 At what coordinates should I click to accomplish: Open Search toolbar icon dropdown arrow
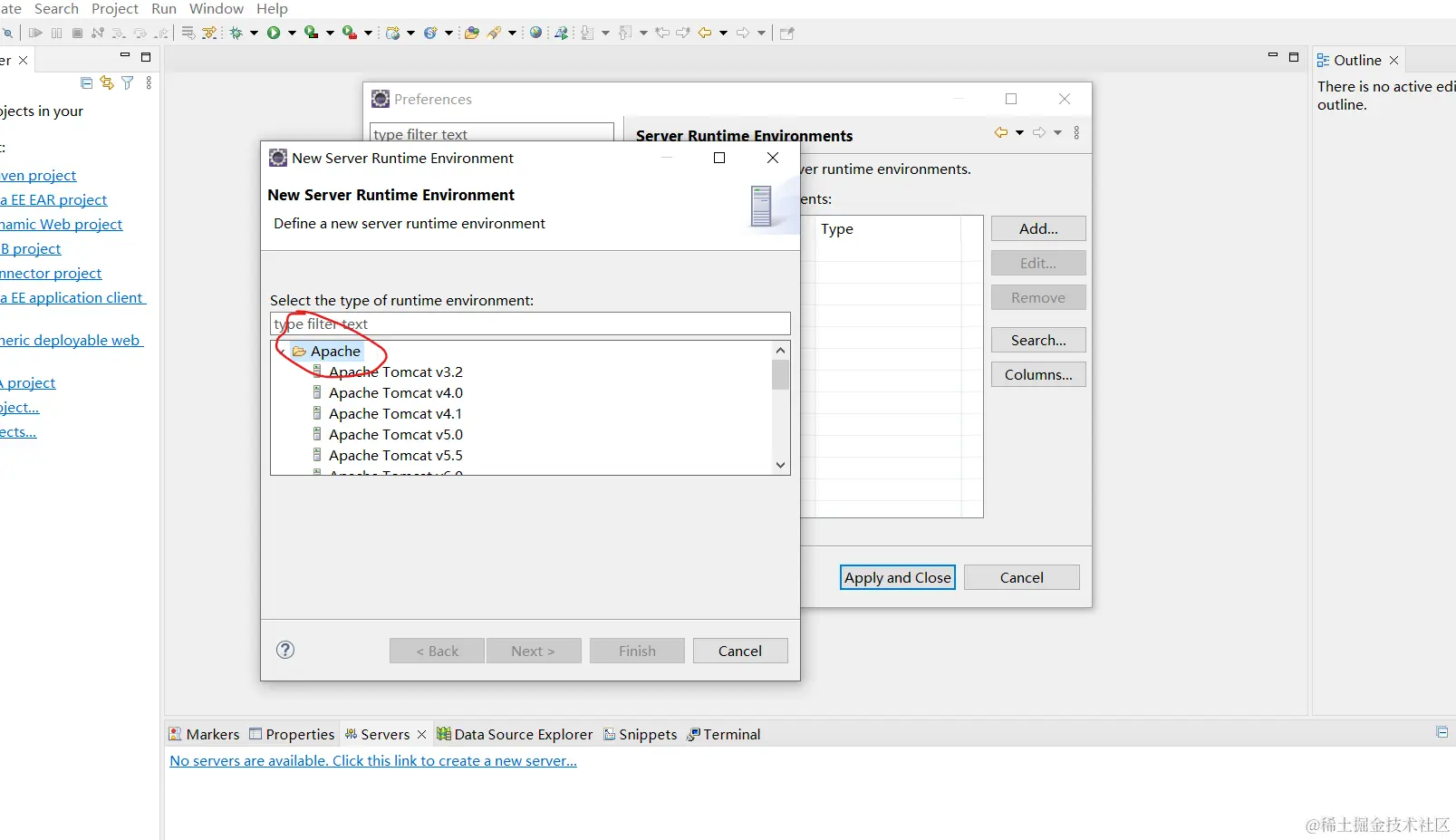tap(512, 33)
